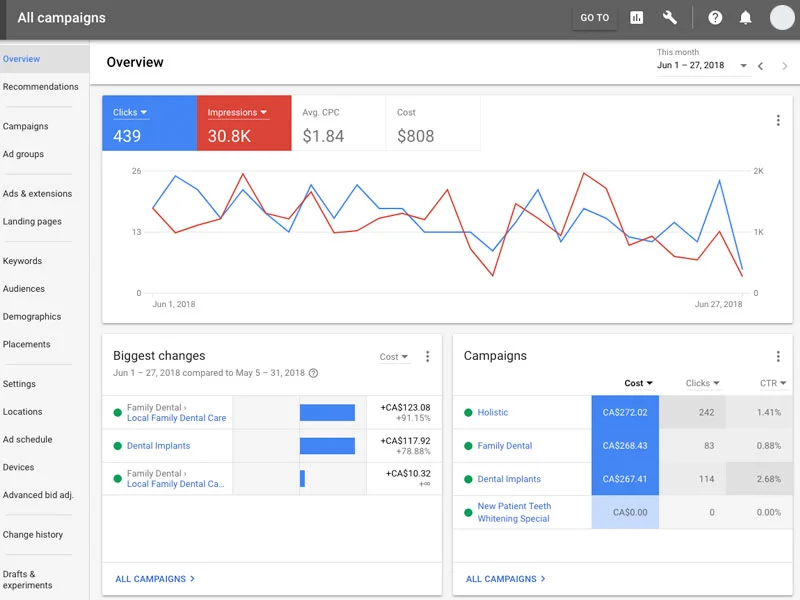Screen dimensions: 800x600
Task: Select the Avg. CPC metric tile
Action: pos(339,123)
